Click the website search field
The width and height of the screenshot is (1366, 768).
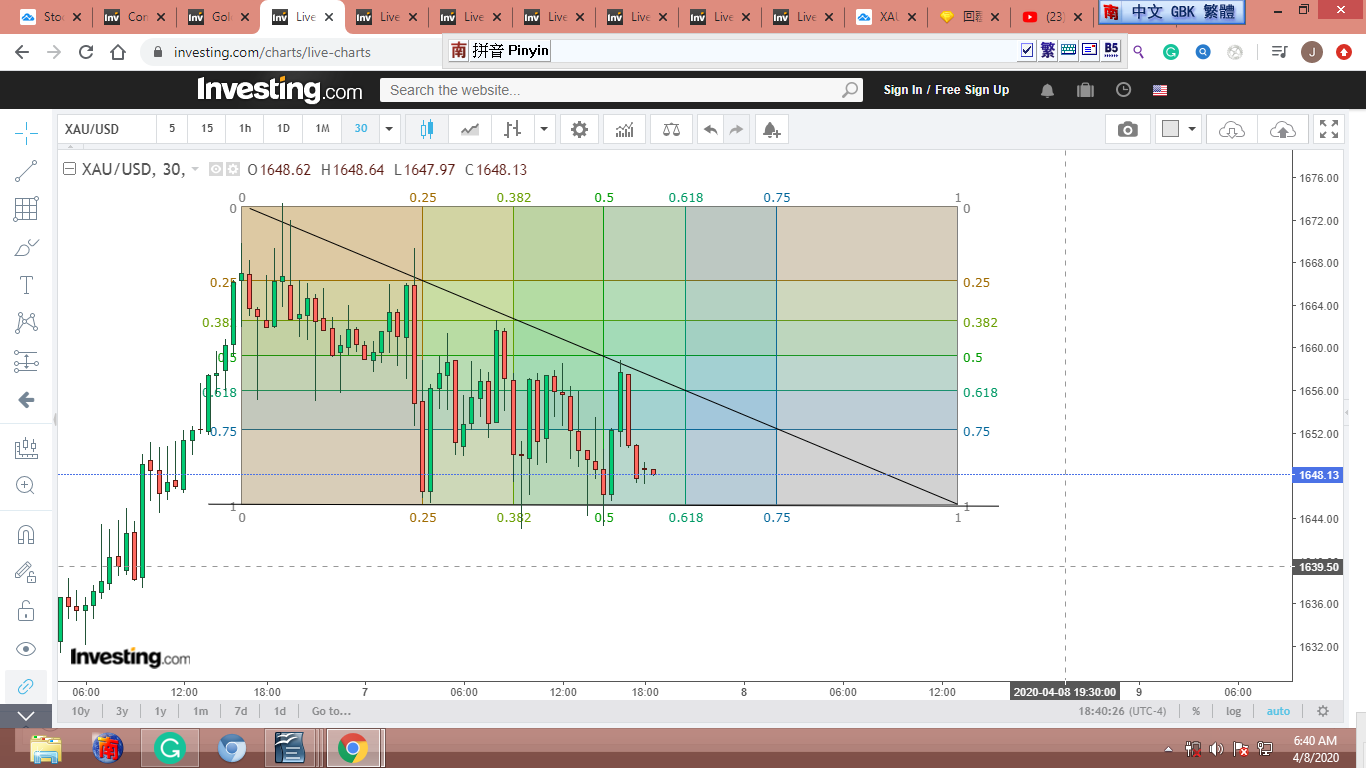(x=610, y=90)
